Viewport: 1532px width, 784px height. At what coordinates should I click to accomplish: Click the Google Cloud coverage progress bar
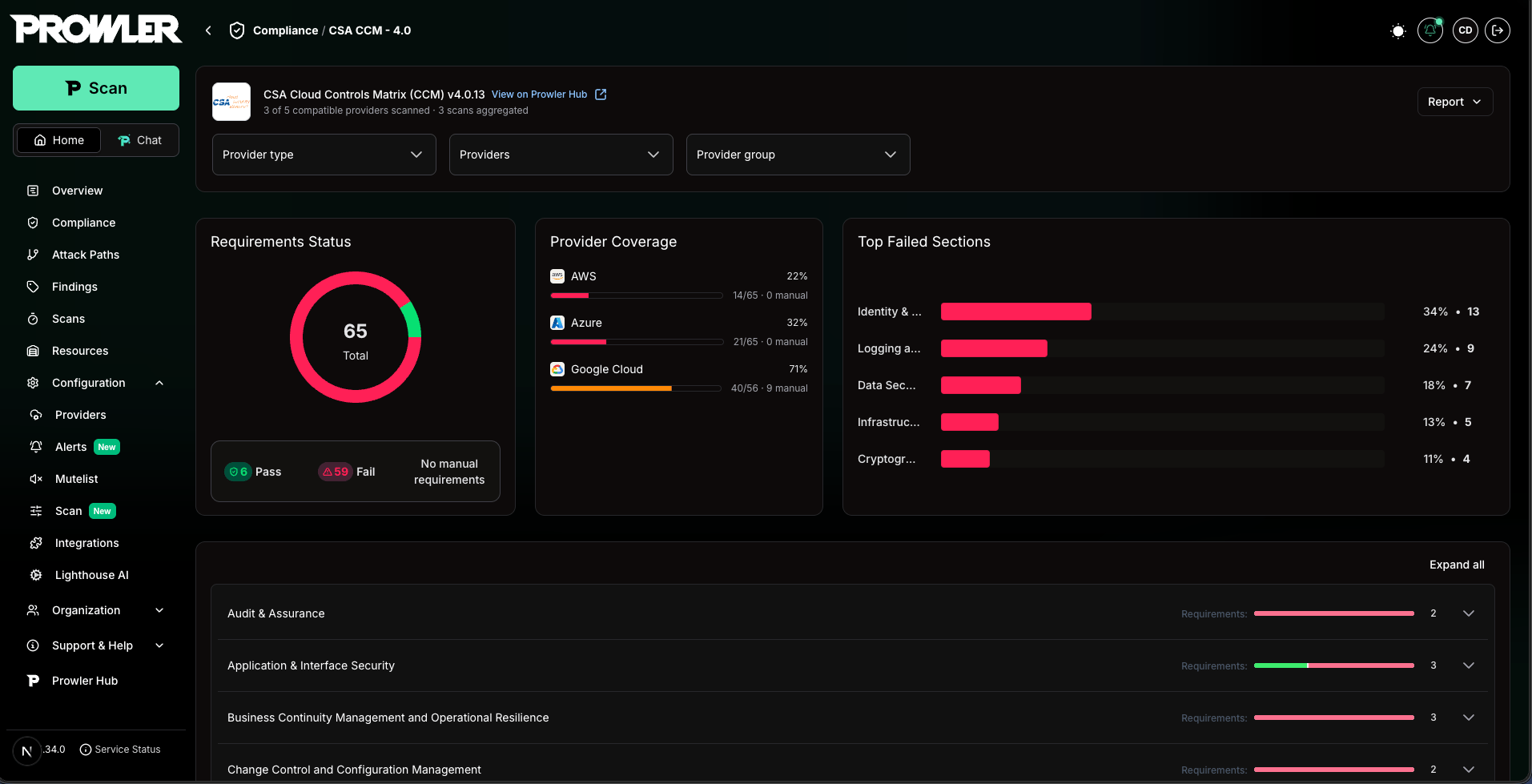[x=637, y=388]
